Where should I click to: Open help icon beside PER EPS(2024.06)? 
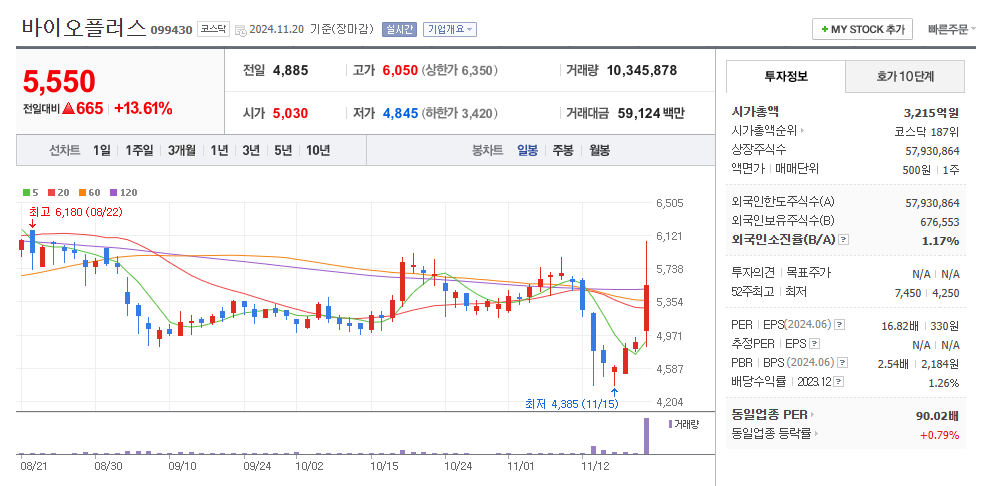pyautogui.click(x=840, y=325)
